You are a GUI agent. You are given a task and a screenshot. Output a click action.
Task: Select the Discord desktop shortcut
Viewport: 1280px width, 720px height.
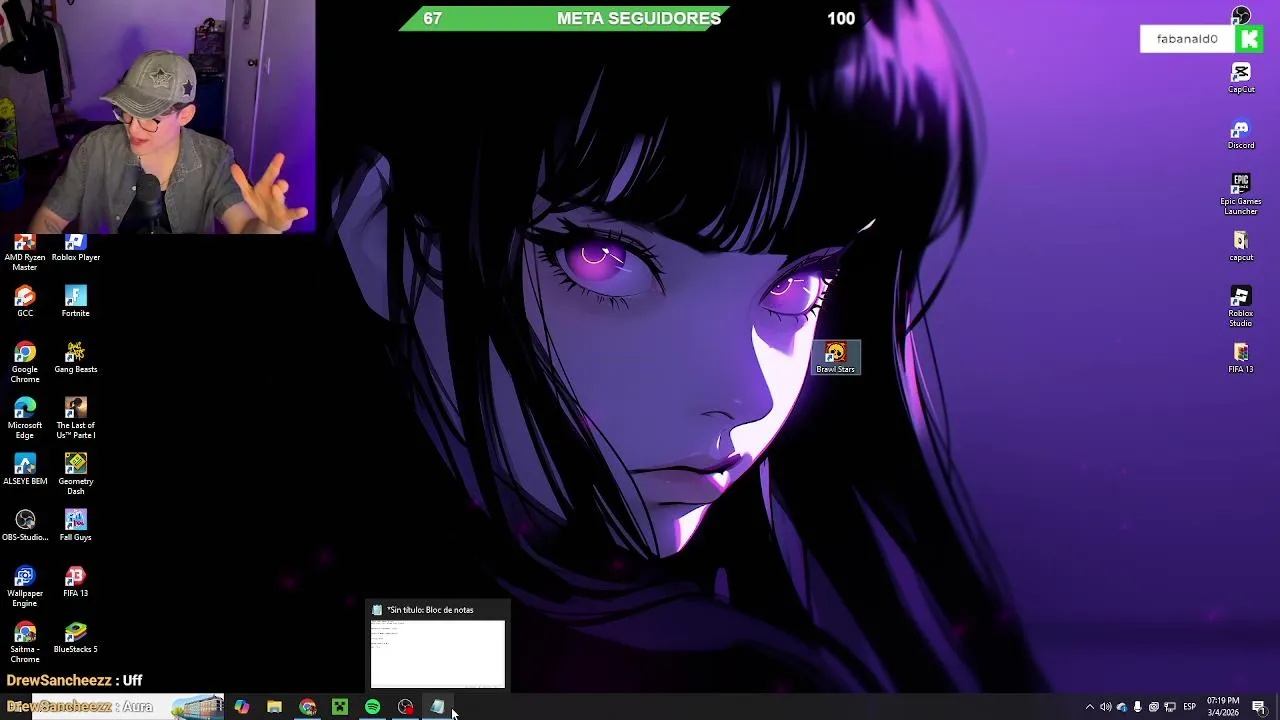click(x=1241, y=134)
